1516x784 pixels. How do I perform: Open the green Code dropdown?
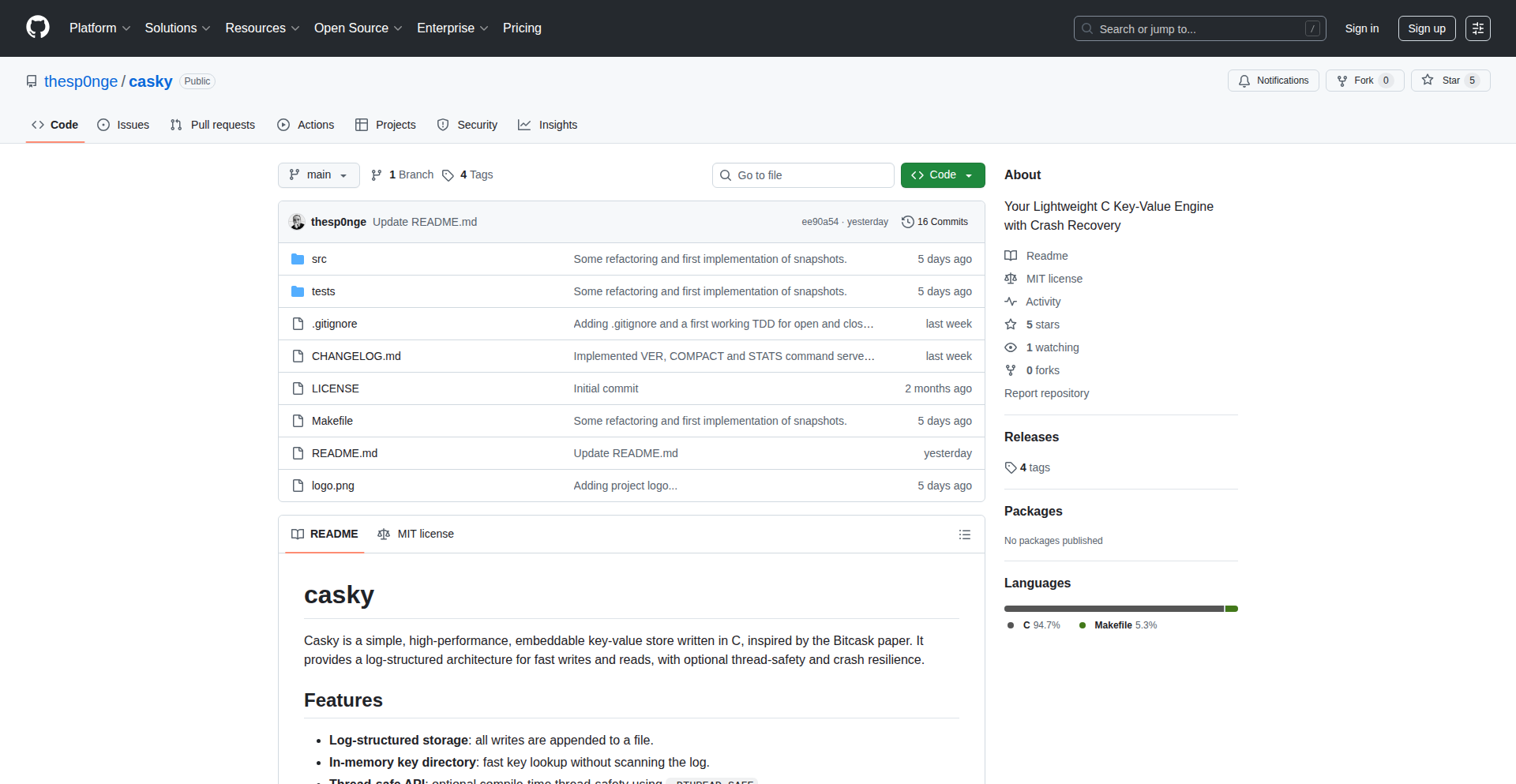point(942,175)
